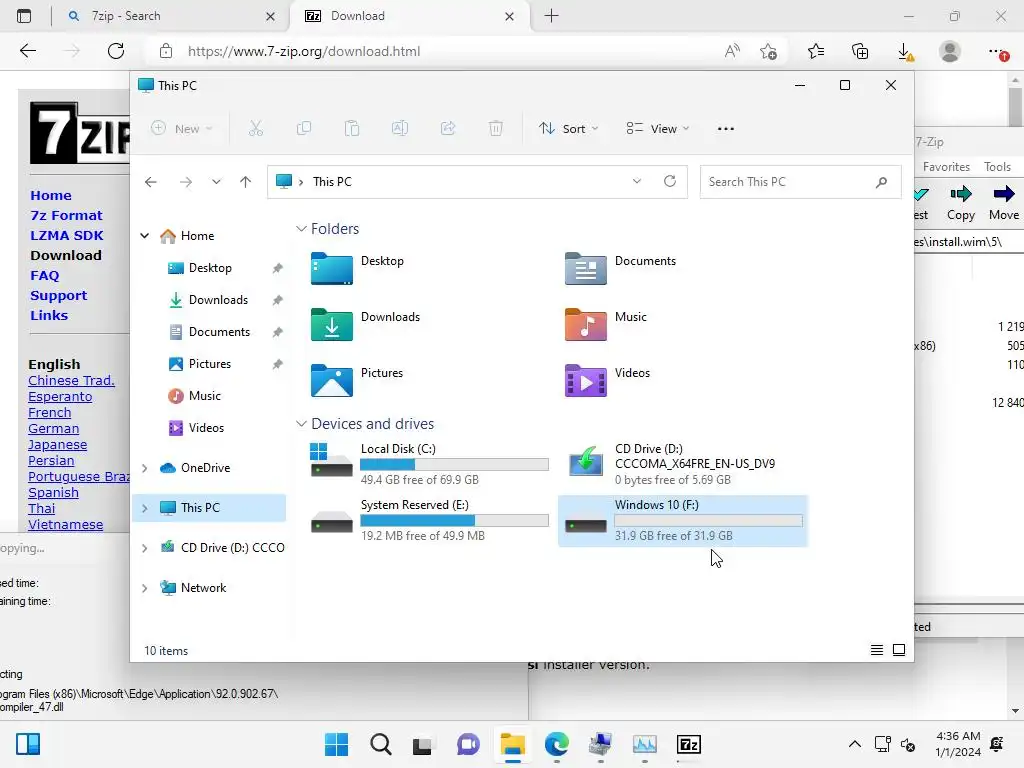The height and width of the screenshot is (768, 1024).
Task: Click the Edge address bar URL
Action: pos(304,52)
